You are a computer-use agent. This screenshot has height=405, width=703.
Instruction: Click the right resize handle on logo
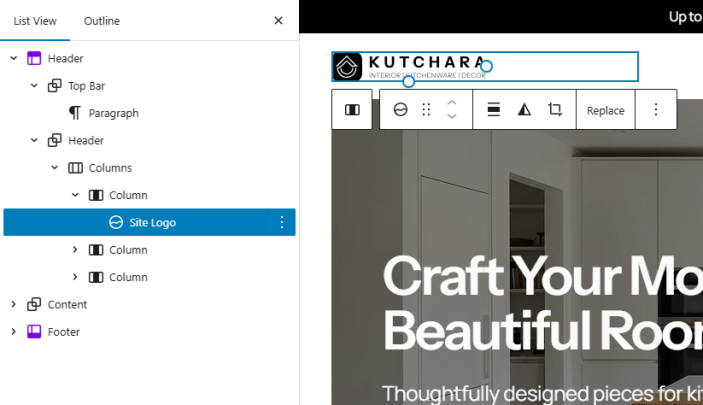[486, 66]
